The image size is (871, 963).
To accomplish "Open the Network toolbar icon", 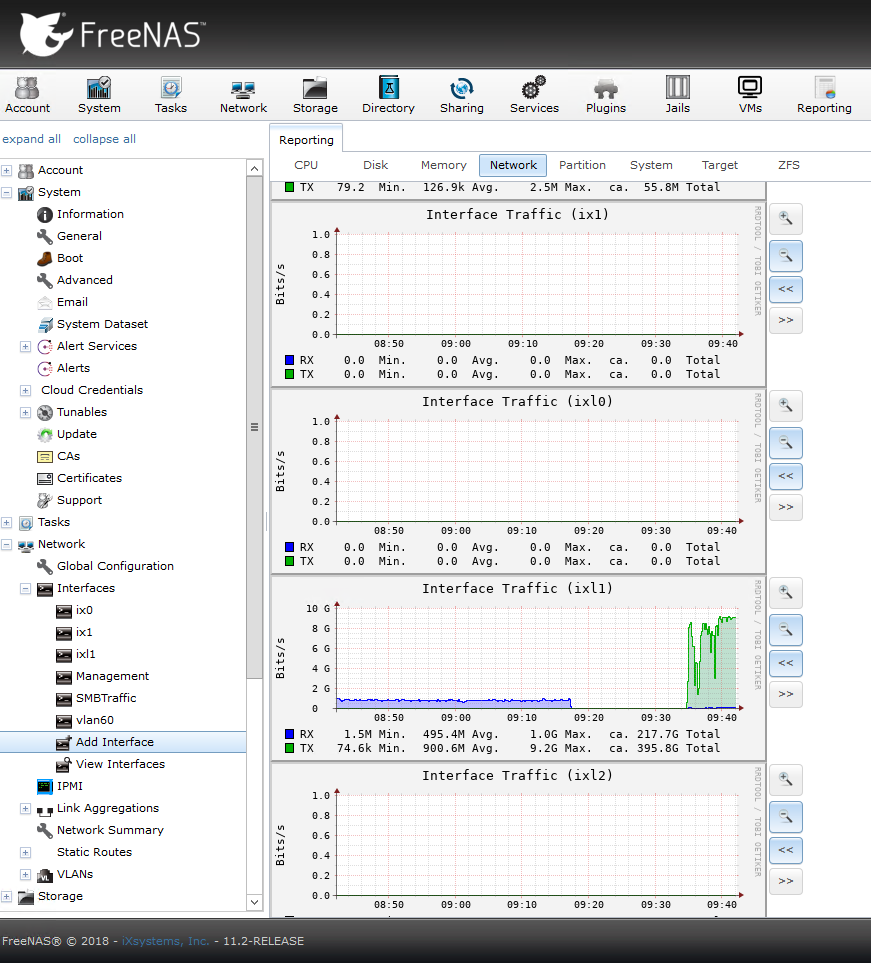I will [x=243, y=95].
